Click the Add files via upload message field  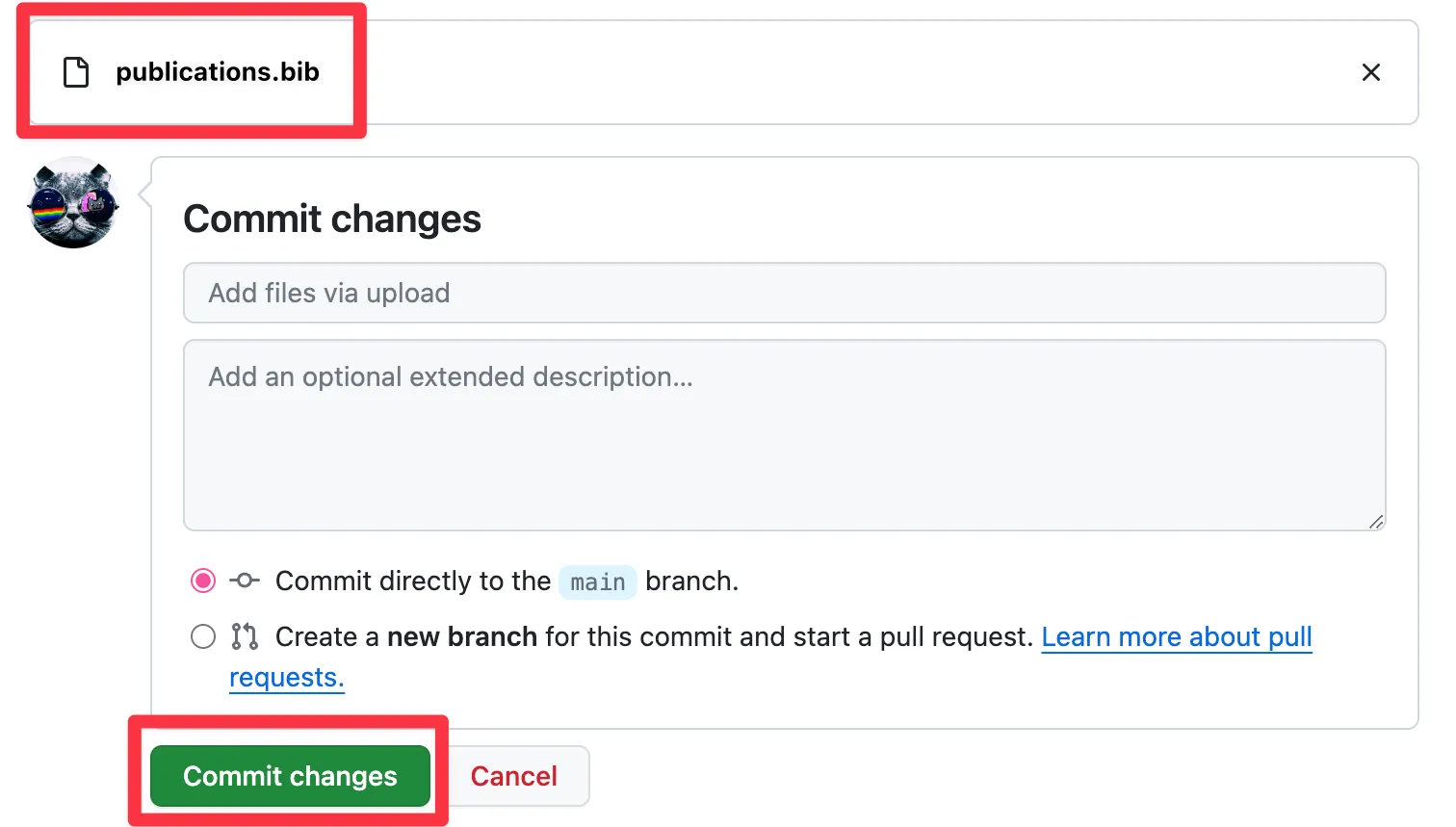coord(784,293)
